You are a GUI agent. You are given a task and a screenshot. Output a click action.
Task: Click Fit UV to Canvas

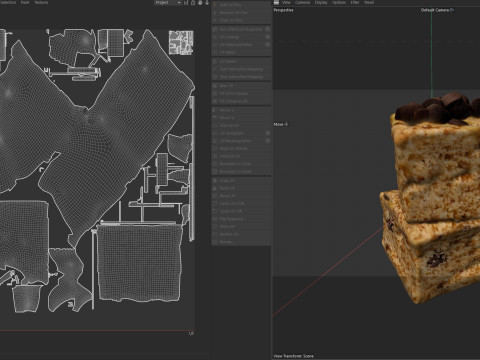(241, 93)
